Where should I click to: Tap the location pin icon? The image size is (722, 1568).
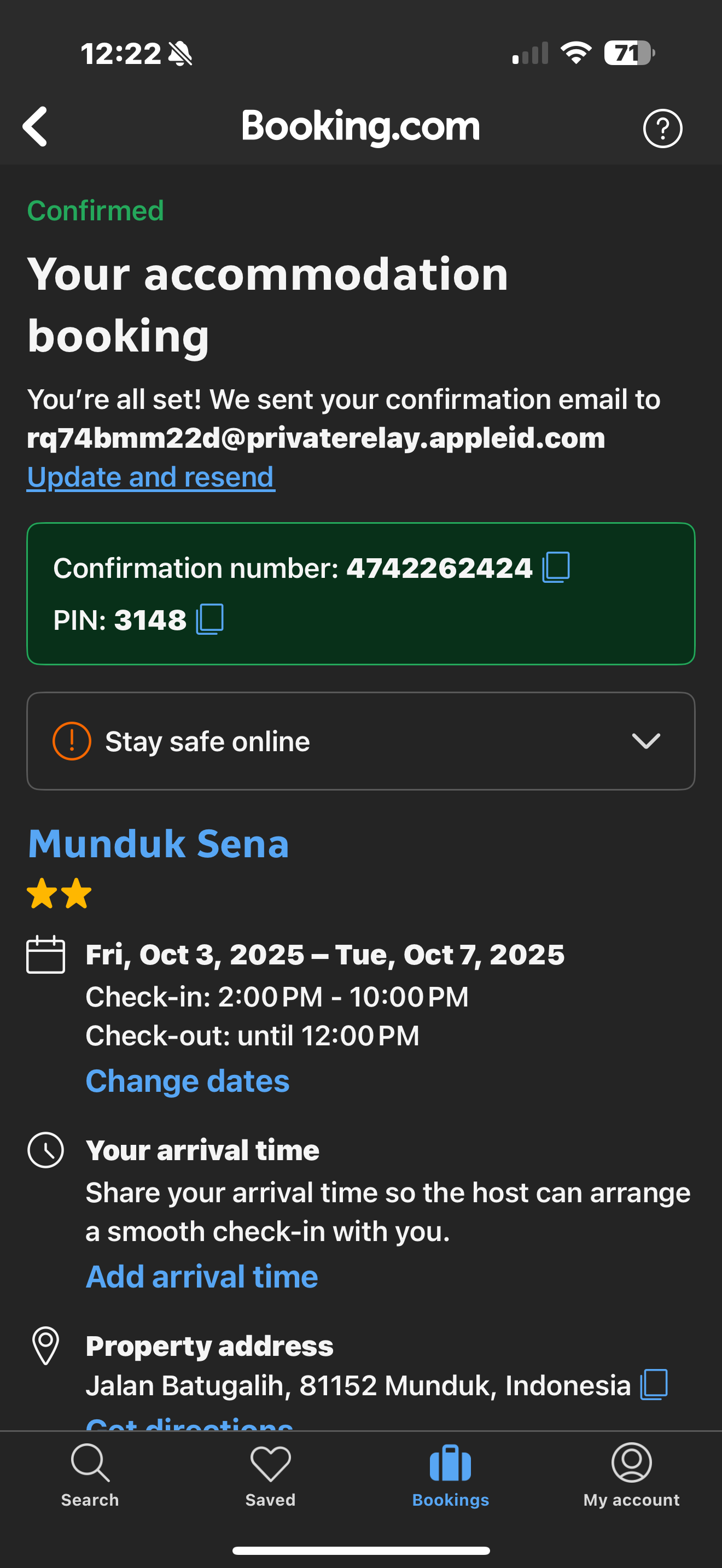(x=45, y=1345)
